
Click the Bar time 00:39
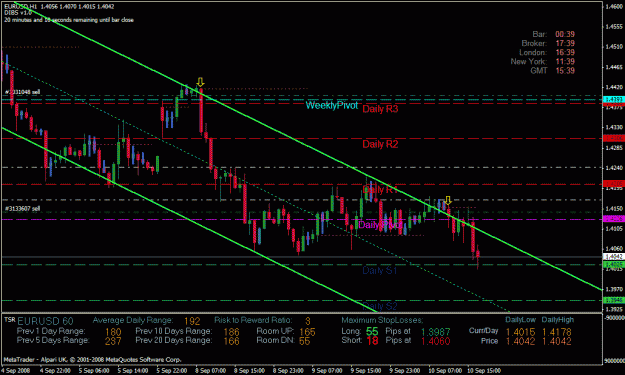pos(565,34)
